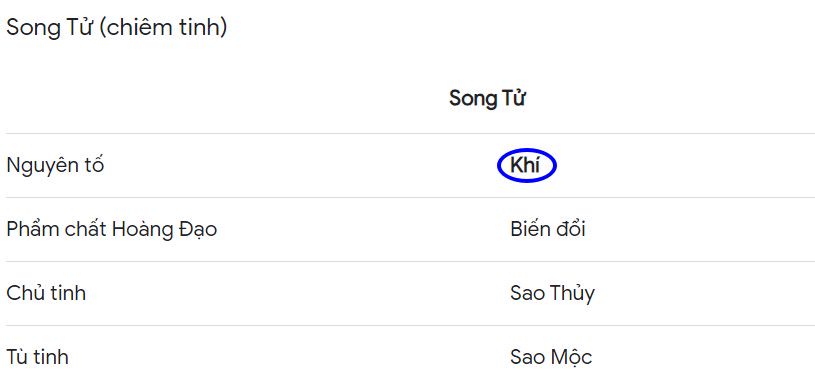Click the divider line under the Song Tử header

(410, 134)
